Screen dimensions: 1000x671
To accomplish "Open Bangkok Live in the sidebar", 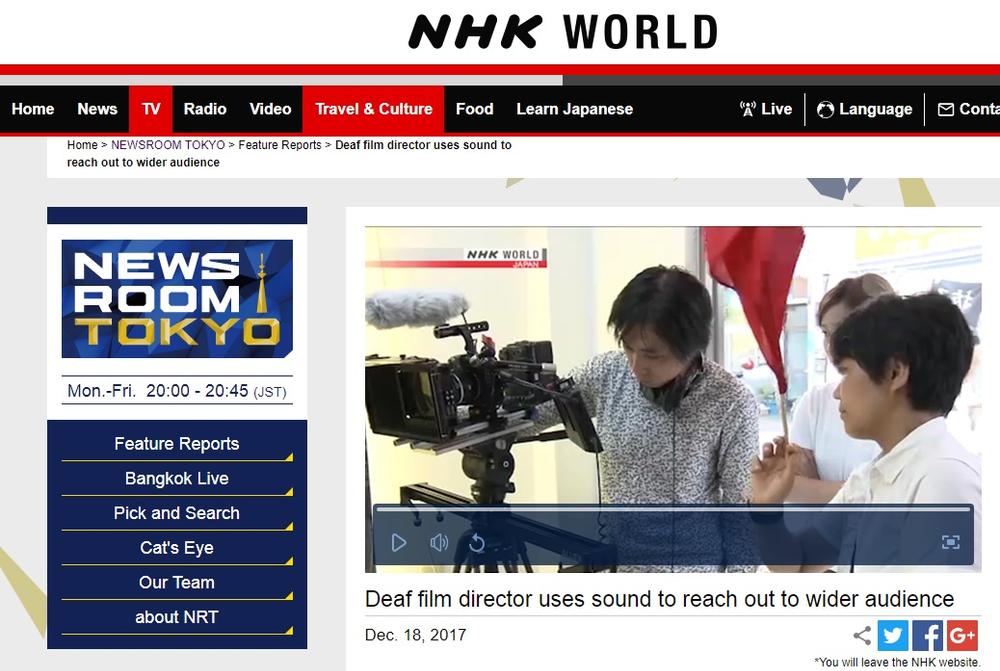I will click(177, 478).
